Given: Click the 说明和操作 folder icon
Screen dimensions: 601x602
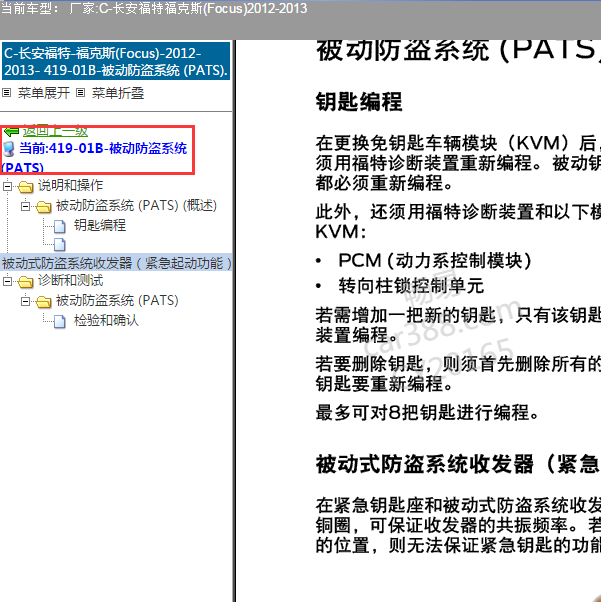Looking at the screenshot, I should pos(26,187).
